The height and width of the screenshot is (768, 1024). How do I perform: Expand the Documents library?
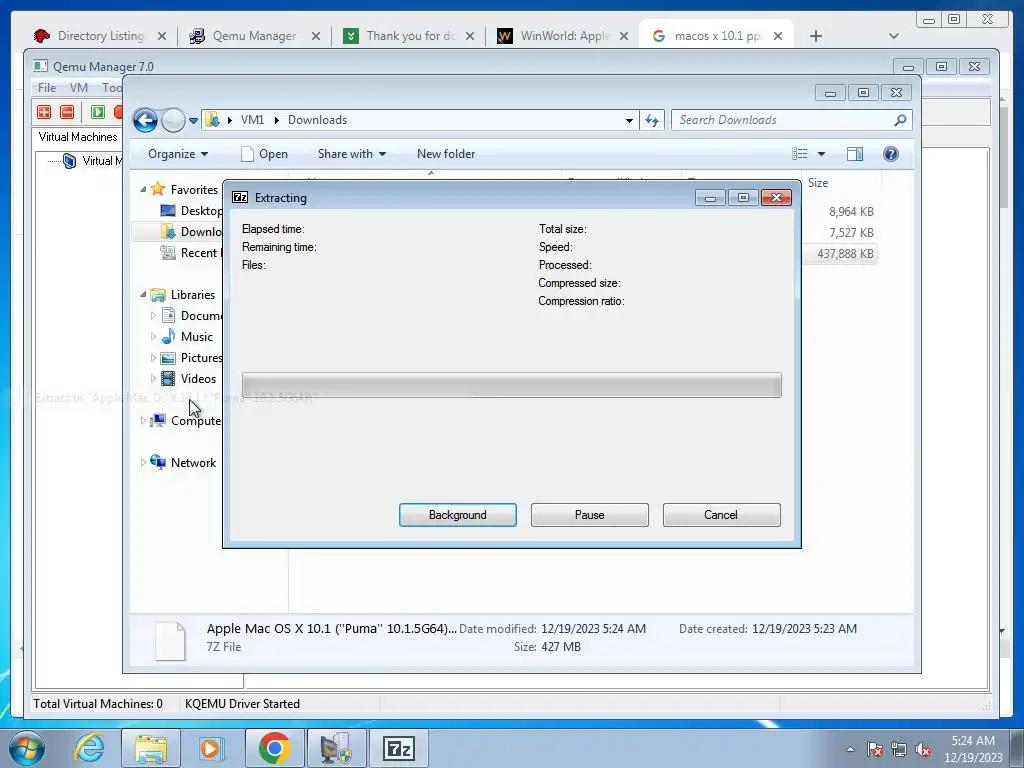point(153,315)
